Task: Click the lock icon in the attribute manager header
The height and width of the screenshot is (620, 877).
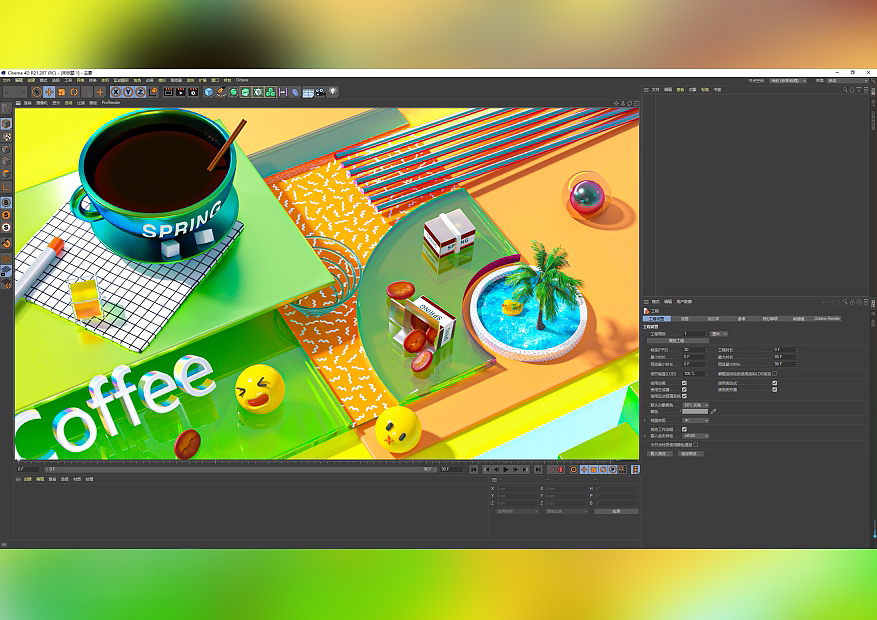Action: click(x=852, y=302)
